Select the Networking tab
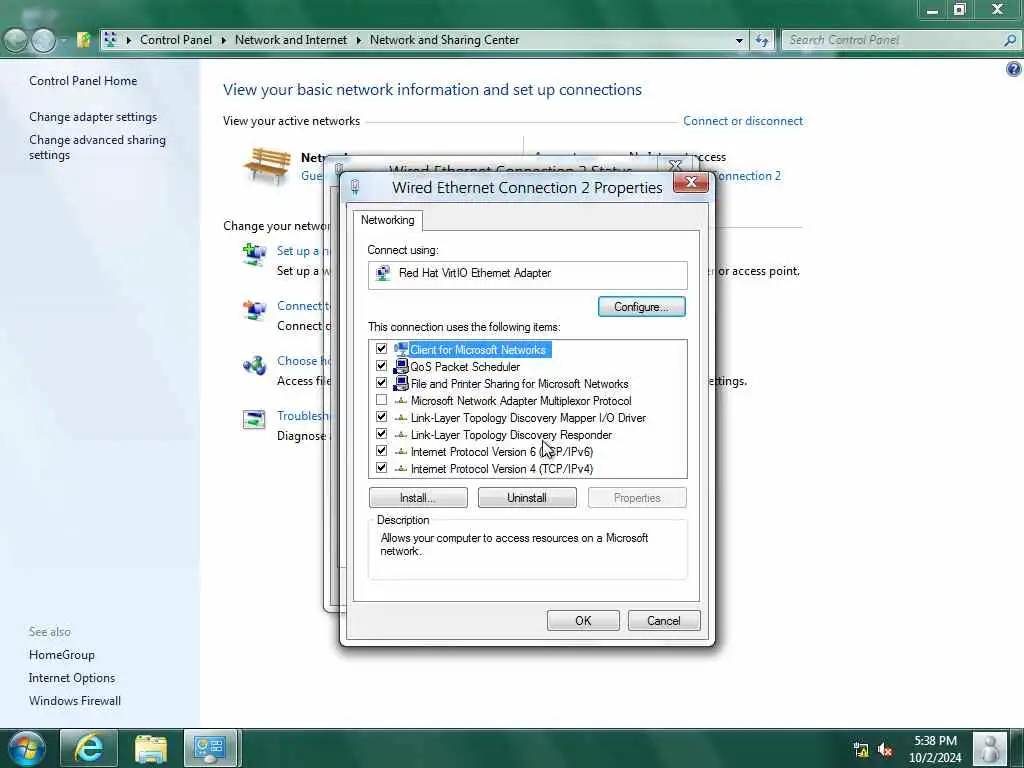Screen dimensions: 1024x768 coord(388,220)
